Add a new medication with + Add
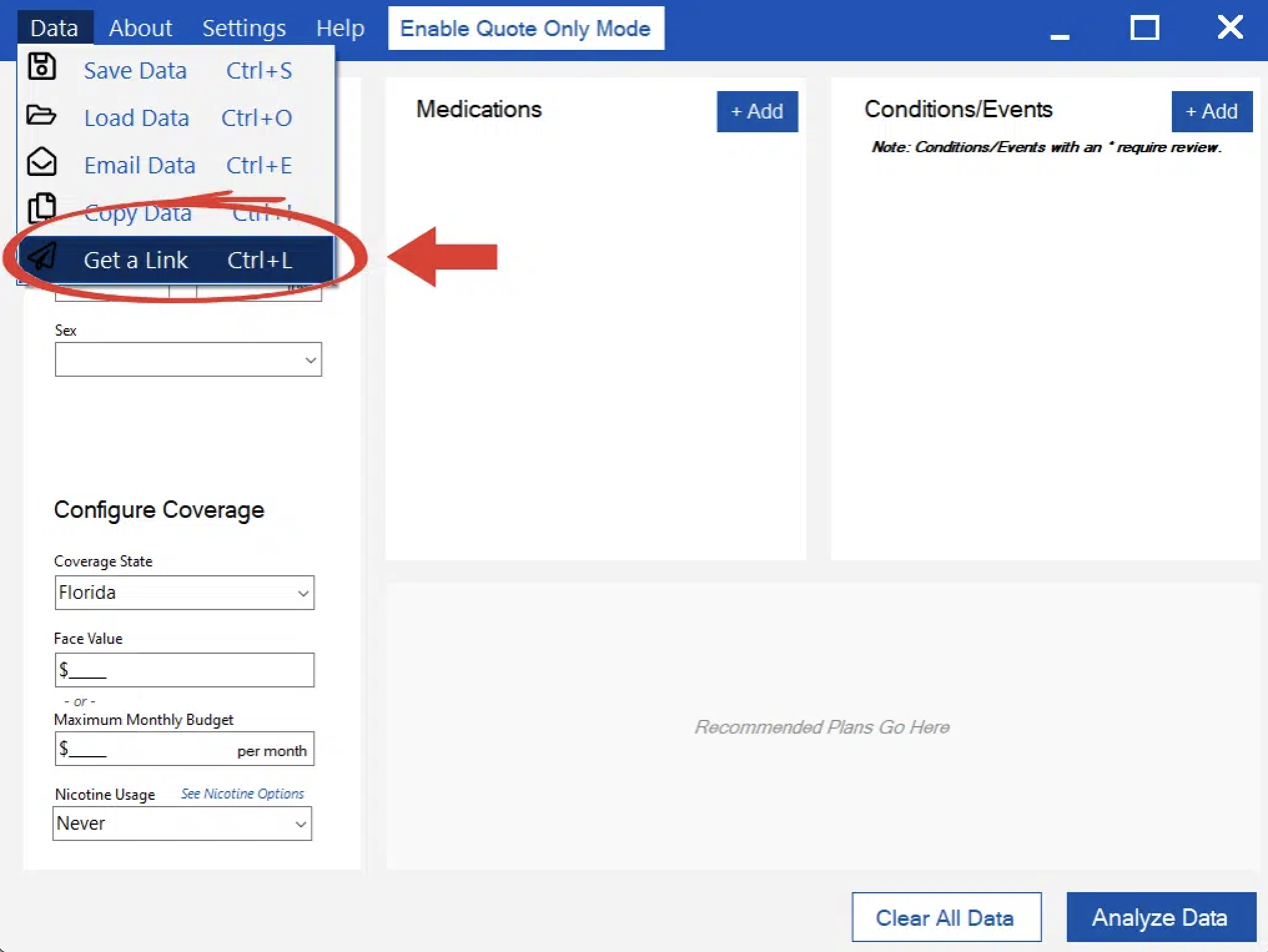 click(756, 112)
